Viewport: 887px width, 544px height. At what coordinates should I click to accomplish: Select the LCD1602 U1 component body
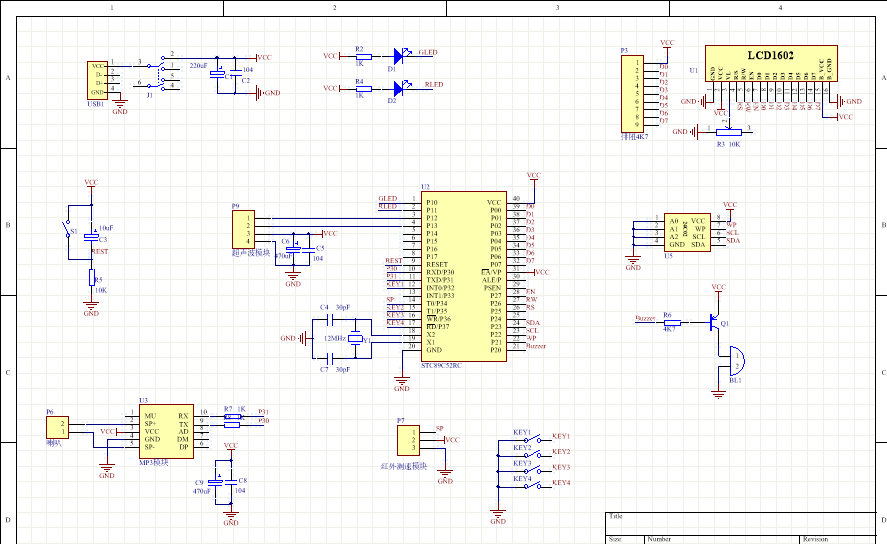pos(771,63)
